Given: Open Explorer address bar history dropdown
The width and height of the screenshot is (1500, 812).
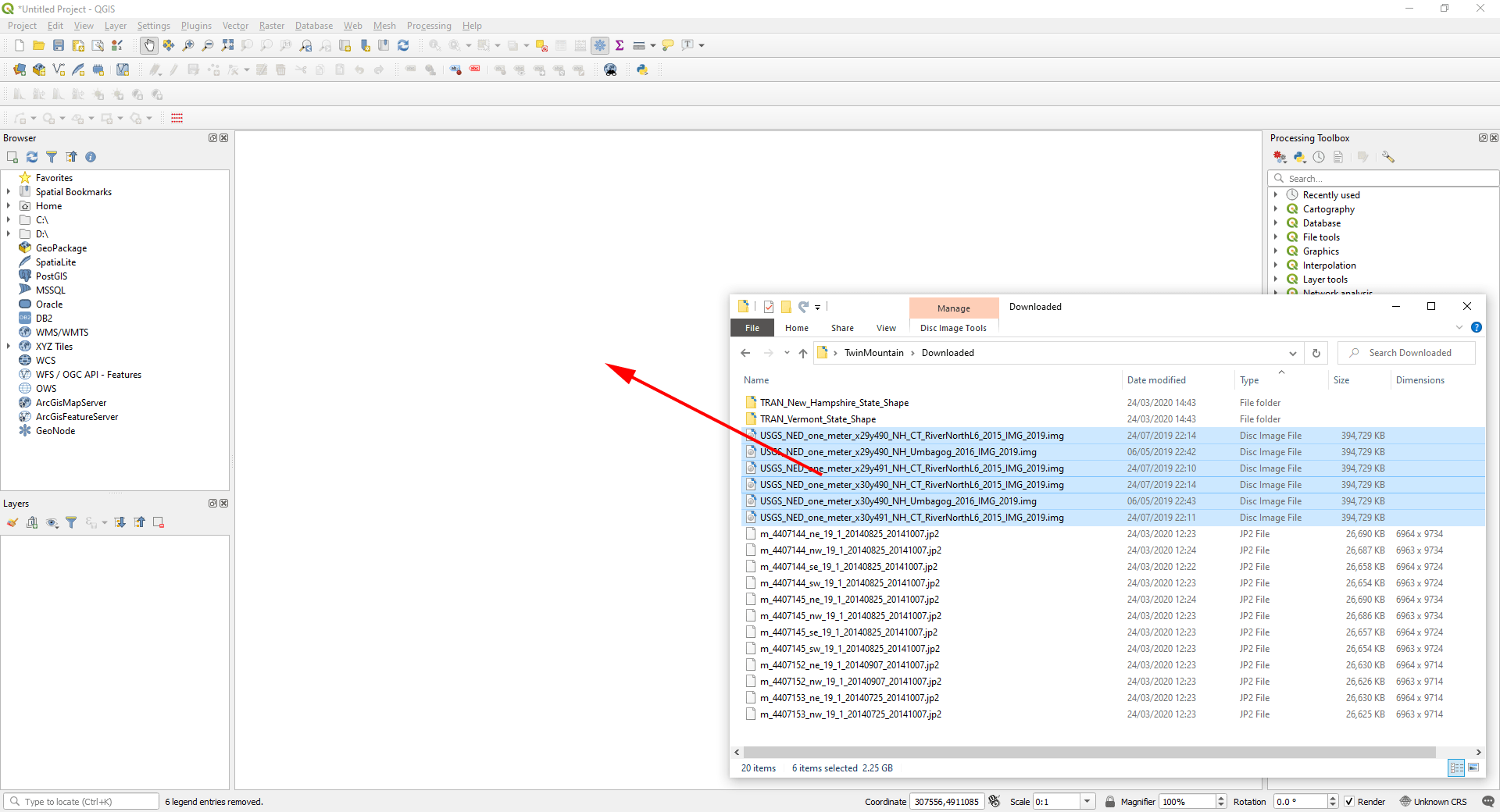Looking at the screenshot, I should [1293, 353].
